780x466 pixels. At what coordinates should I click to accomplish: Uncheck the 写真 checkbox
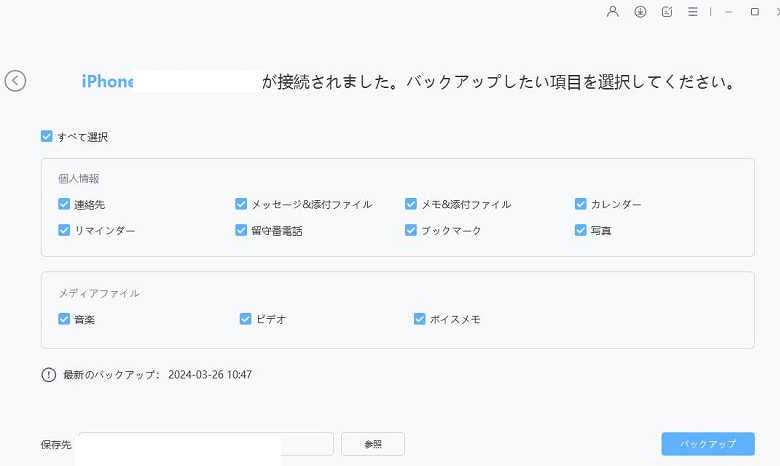[581, 230]
